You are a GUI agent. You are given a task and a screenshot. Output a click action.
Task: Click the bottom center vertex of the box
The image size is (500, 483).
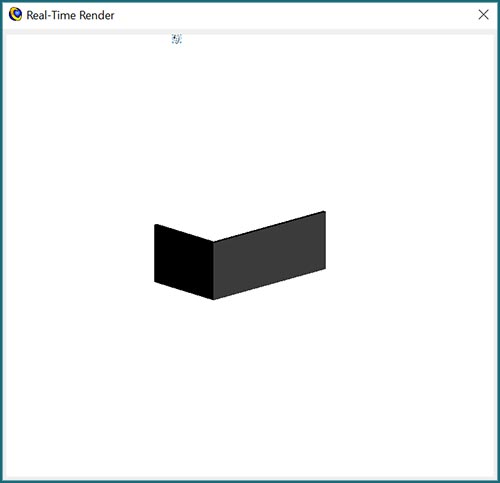[213, 299]
